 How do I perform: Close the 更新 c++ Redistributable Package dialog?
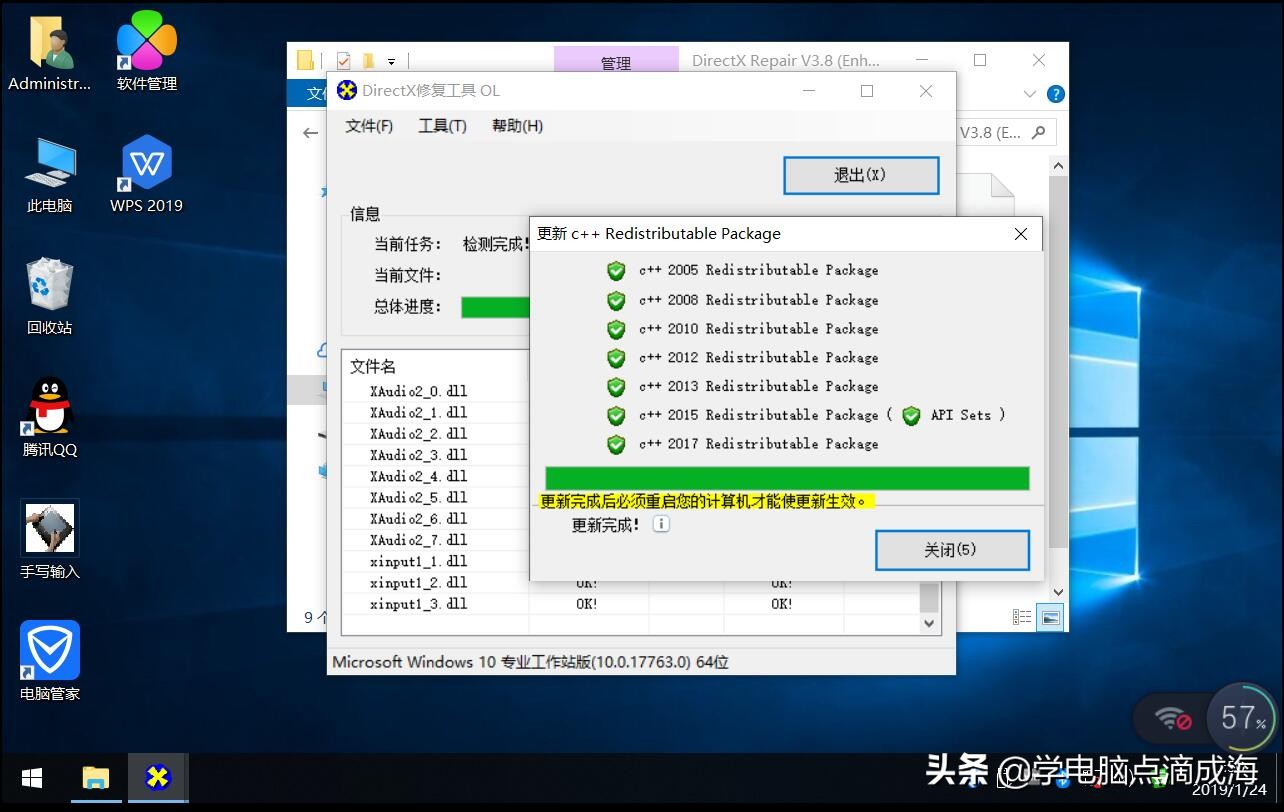pos(1021,234)
